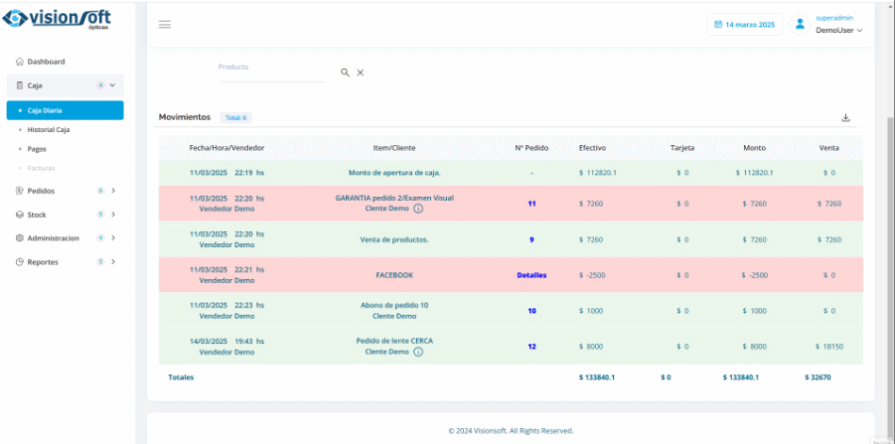Click the Visionsoft logo
The image size is (895, 444).
pyautogui.click(x=59, y=20)
